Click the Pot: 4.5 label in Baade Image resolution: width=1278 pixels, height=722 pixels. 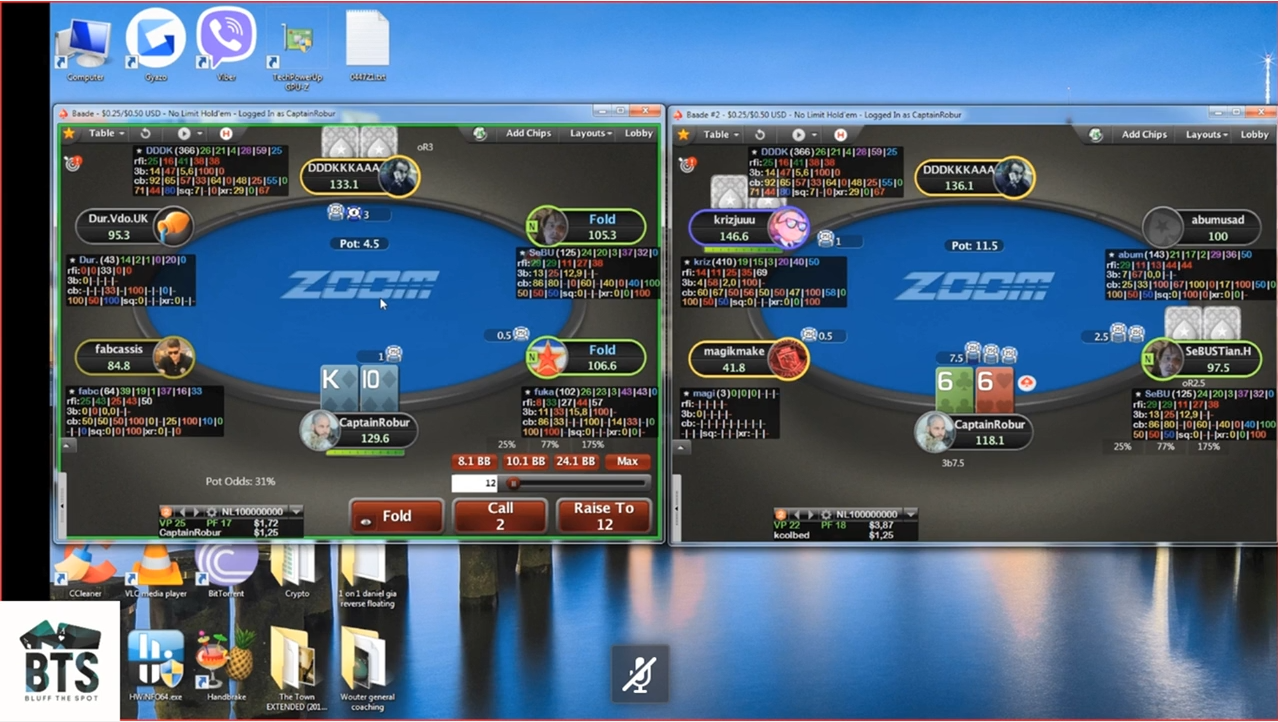pos(358,243)
